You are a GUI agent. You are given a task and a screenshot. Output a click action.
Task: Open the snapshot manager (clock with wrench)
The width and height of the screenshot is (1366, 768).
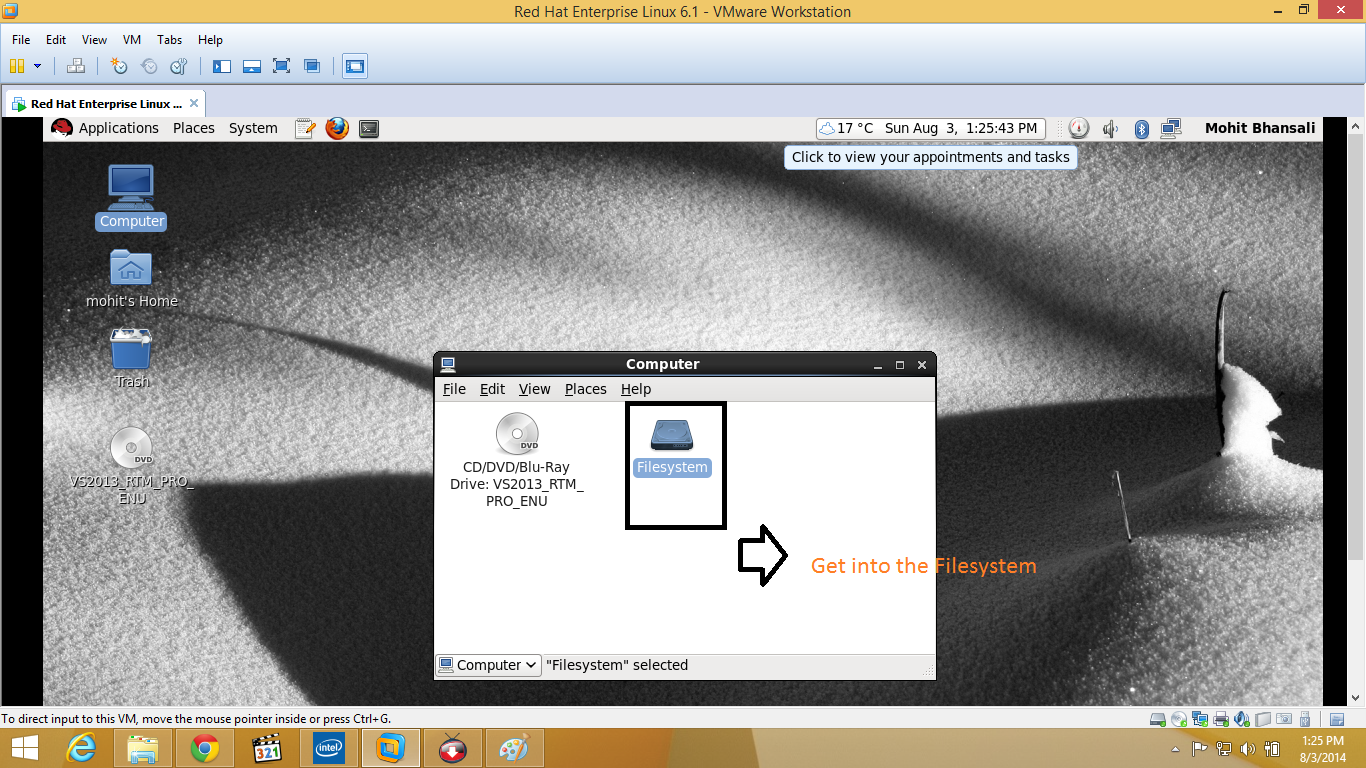[179, 66]
